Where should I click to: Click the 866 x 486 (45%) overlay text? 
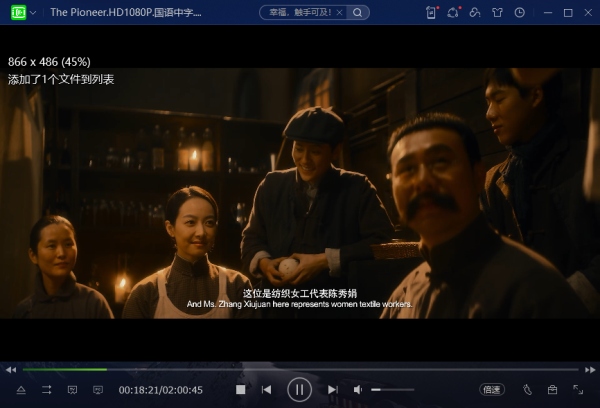(x=49, y=62)
